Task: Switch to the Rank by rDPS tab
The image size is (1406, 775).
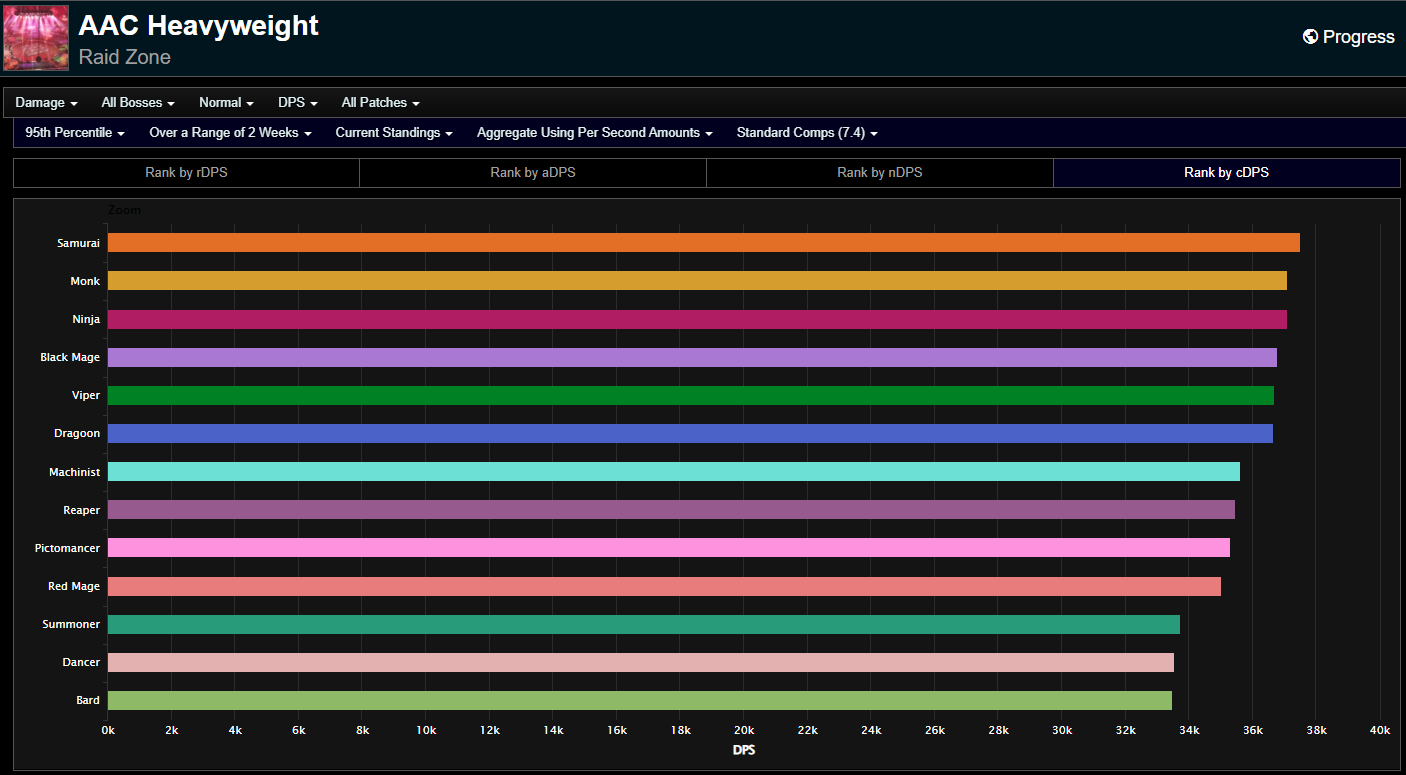Action: (186, 173)
